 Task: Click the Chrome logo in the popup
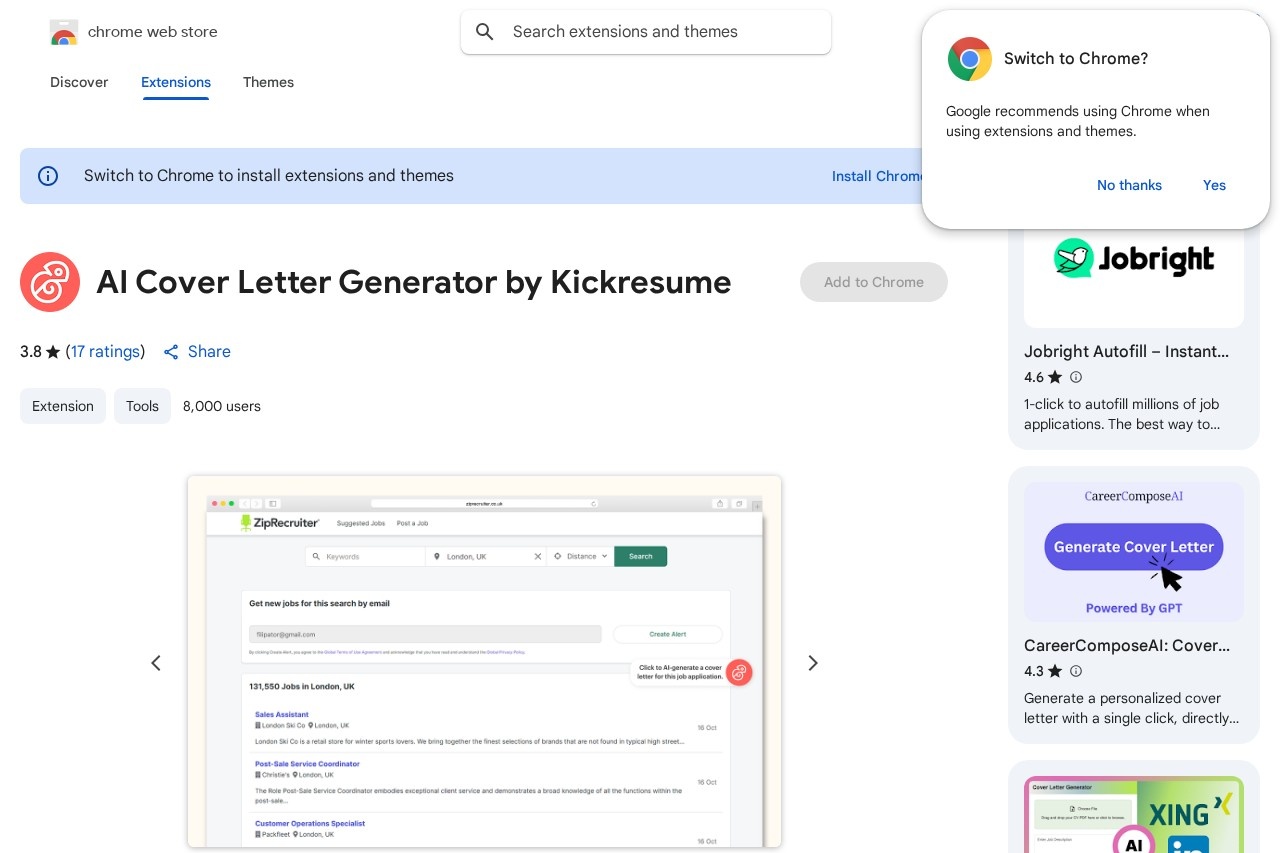click(969, 59)
